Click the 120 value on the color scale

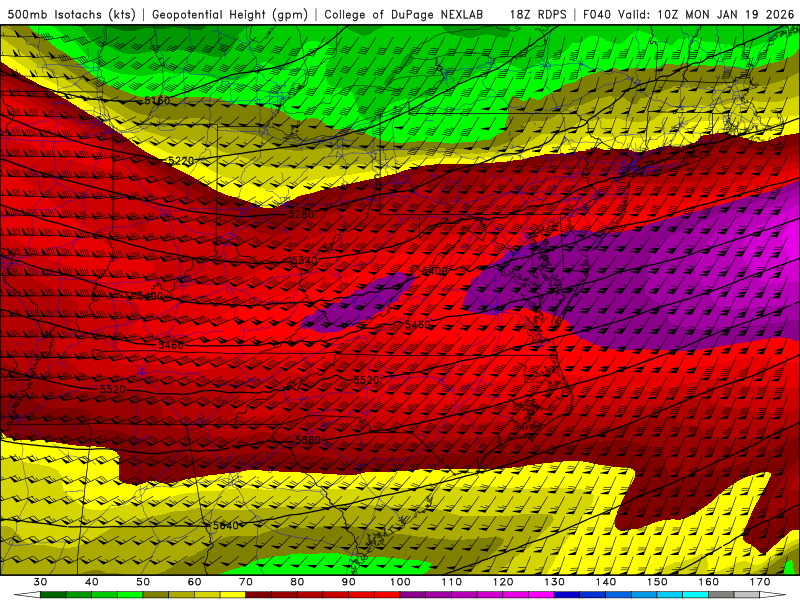503,582
